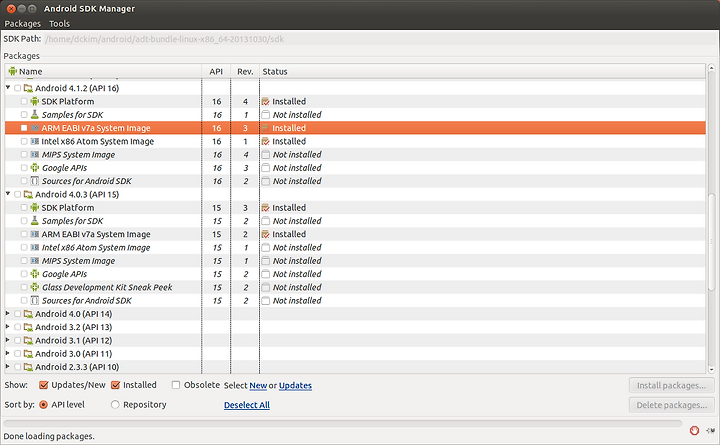Click the New selection link
Screen dimensions: 720x445
[x=258, y=386]
